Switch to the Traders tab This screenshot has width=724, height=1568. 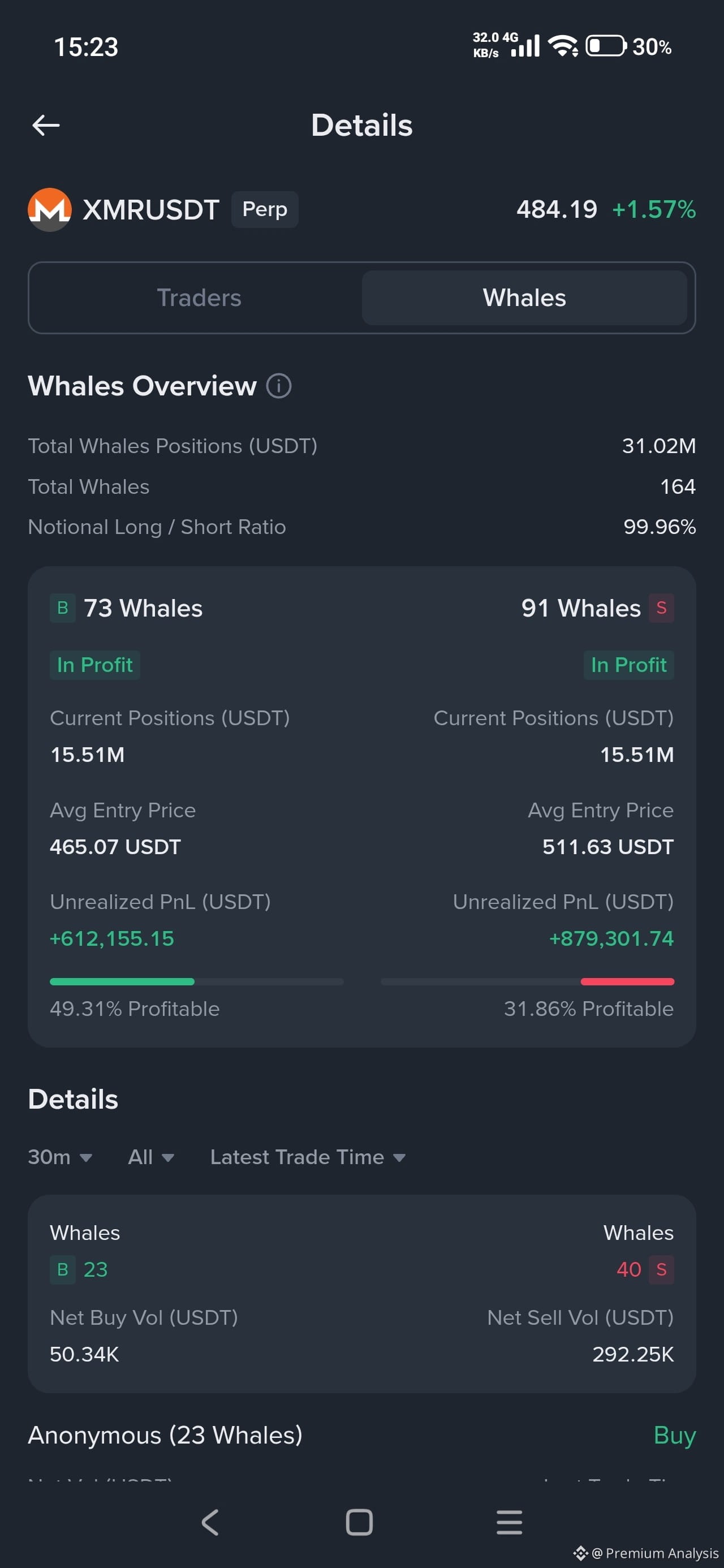(x=199, y=298)
